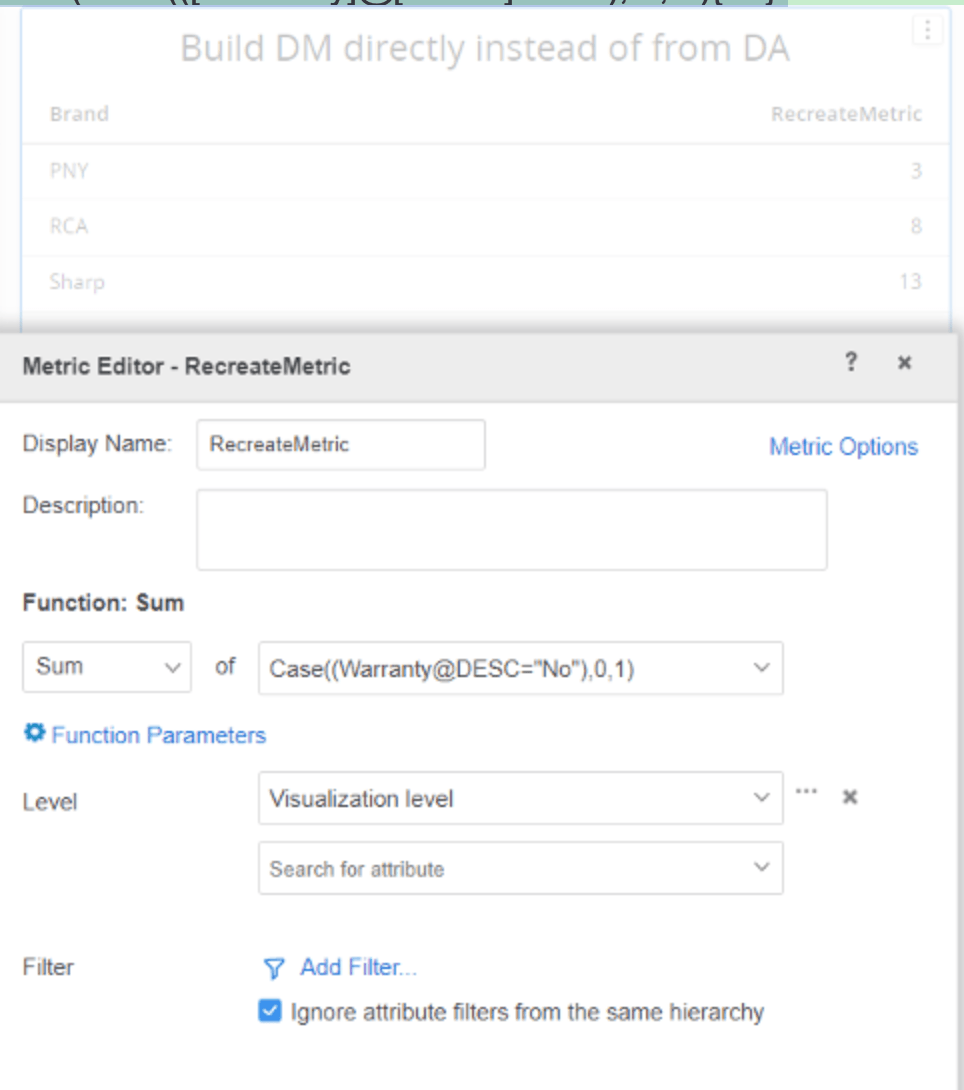Uncheck Ignore attribute filters from same hierarchy
Screen dimensions: 964x1090
pyautogui.click(x=270, y=1012)
